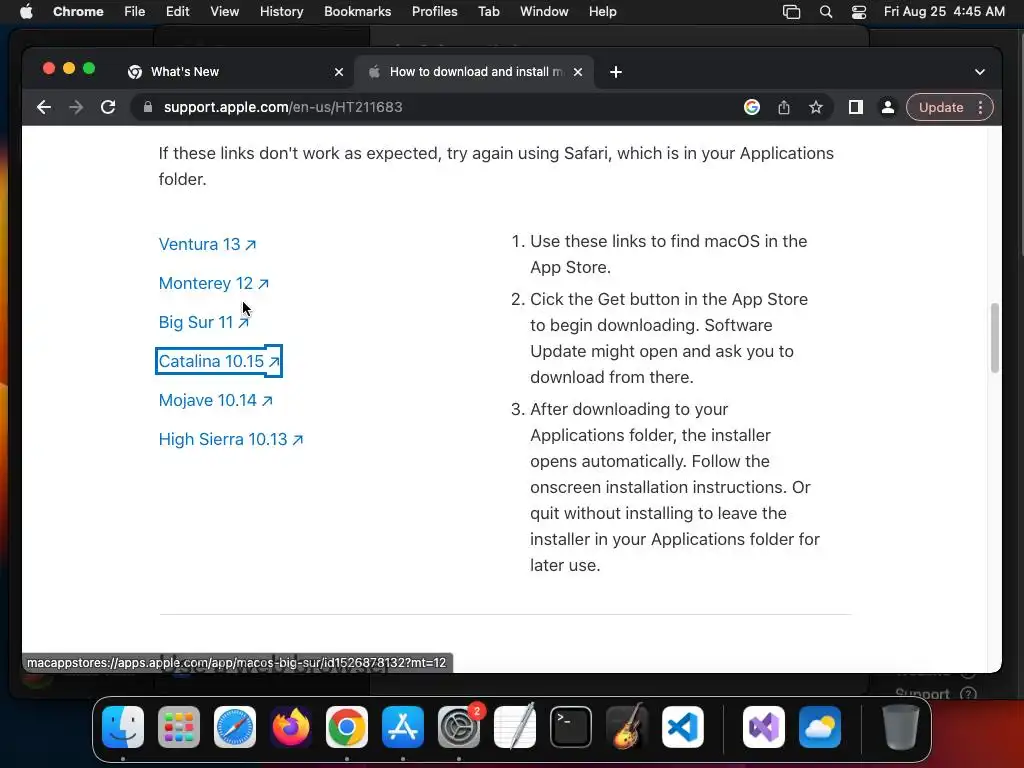
Task: Click Chrome icon in the Dock
Action: pyautogui.click(x=347, y=727)
